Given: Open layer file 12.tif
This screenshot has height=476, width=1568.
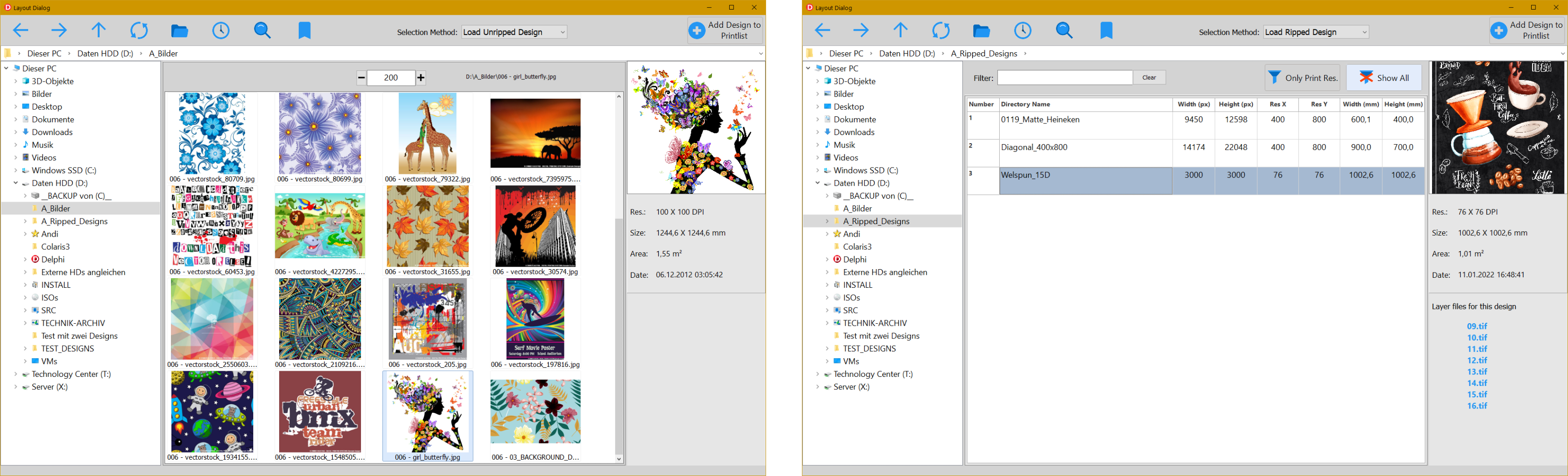Looking at the screenshot, I should [x=1477, y=360].
